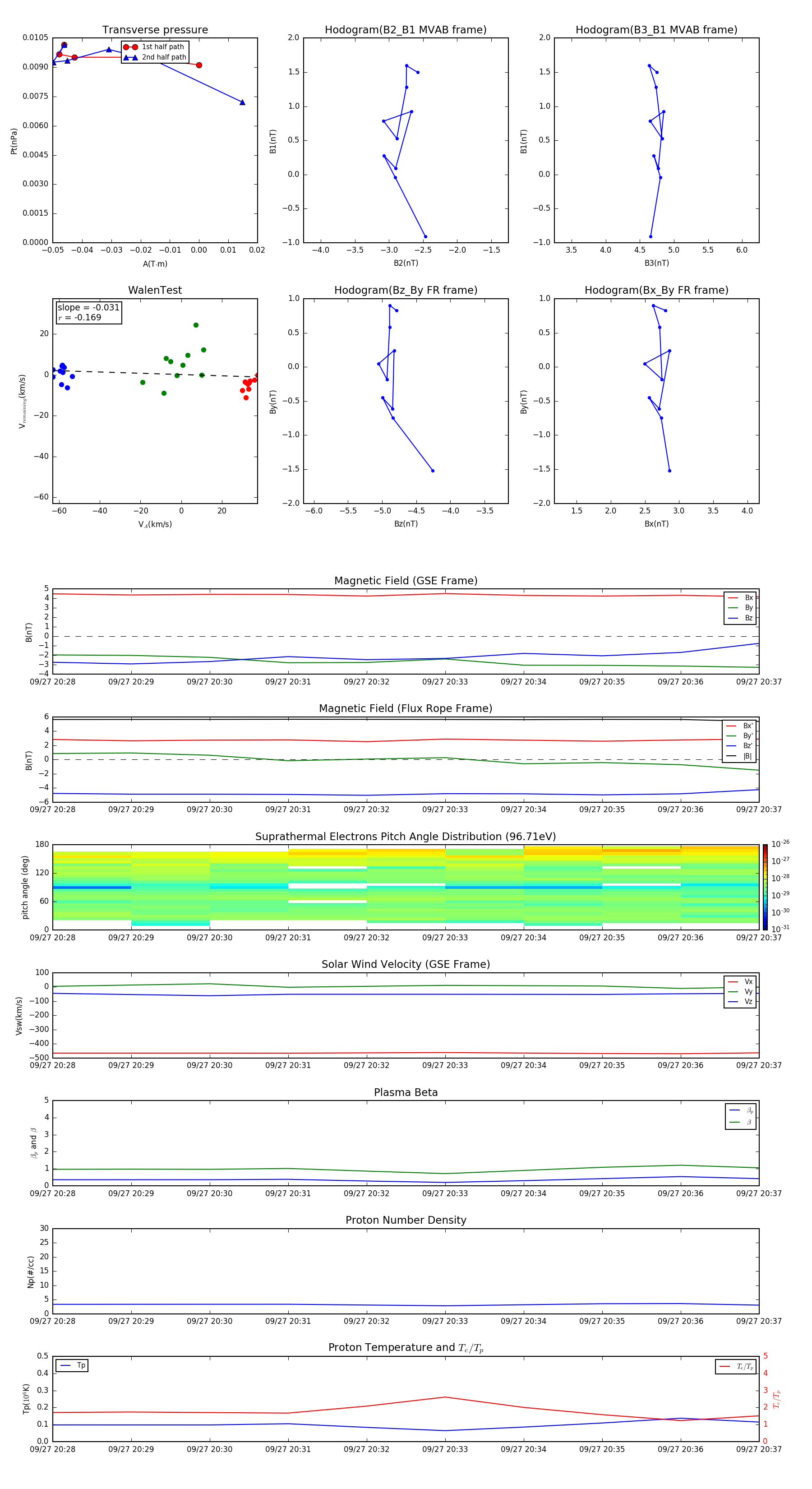
Task: Click the 'Hodogram(Bz_By FR frame)' title
Action: click(x=406, y=290)
